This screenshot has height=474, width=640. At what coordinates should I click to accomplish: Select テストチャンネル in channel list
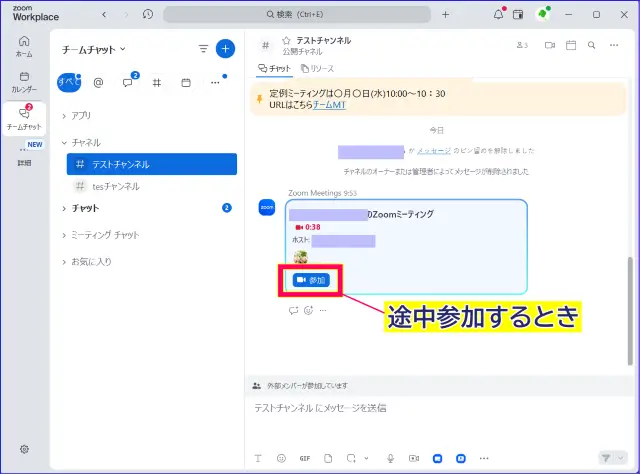(152, 164)
